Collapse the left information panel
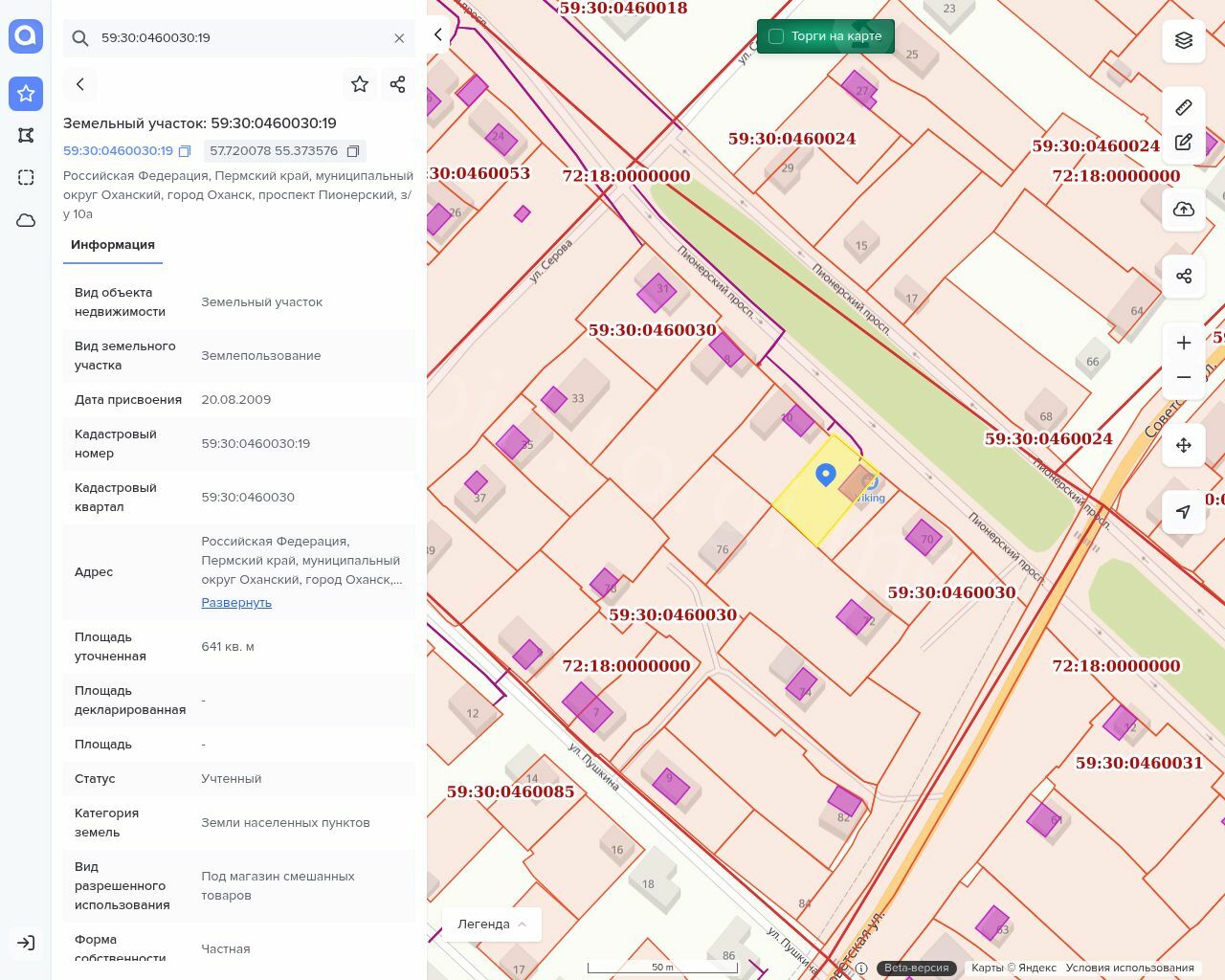 point(438,34)
